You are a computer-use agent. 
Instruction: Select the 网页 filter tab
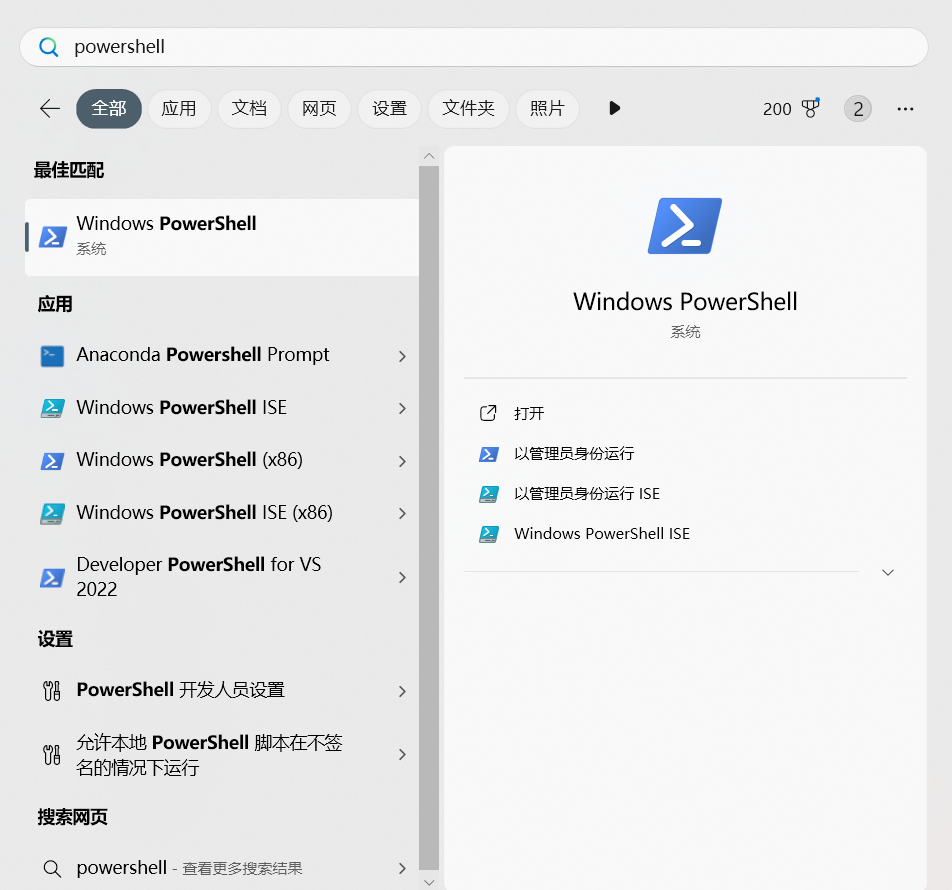(x=319, y=109)
